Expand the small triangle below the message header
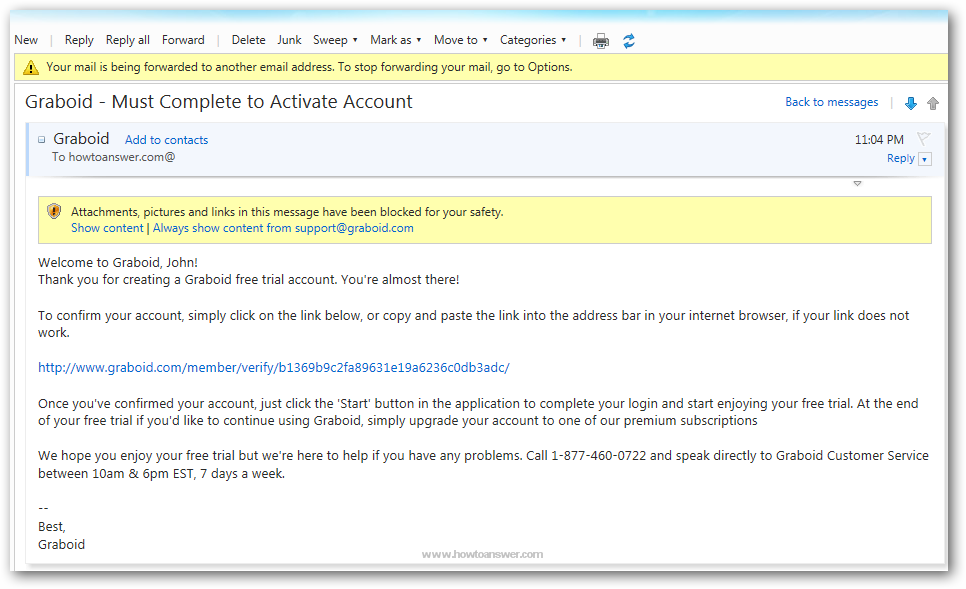966x589 pixels. pos(857,184)
